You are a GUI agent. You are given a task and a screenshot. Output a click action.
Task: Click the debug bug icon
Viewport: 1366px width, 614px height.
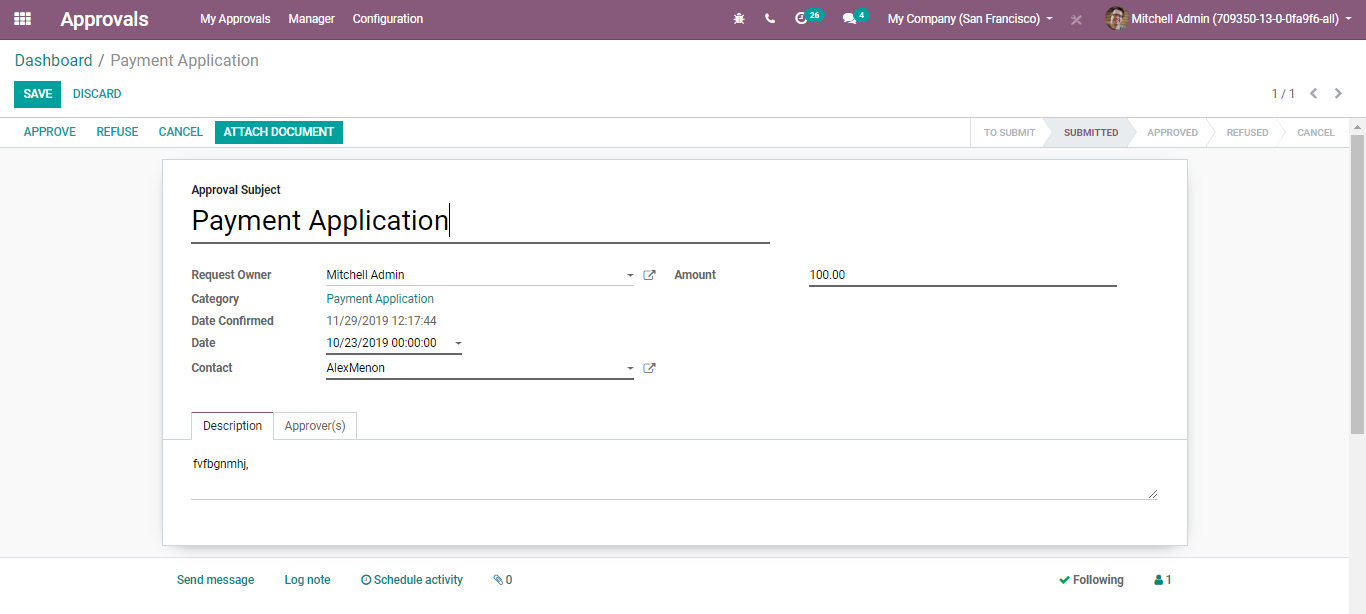739,19
